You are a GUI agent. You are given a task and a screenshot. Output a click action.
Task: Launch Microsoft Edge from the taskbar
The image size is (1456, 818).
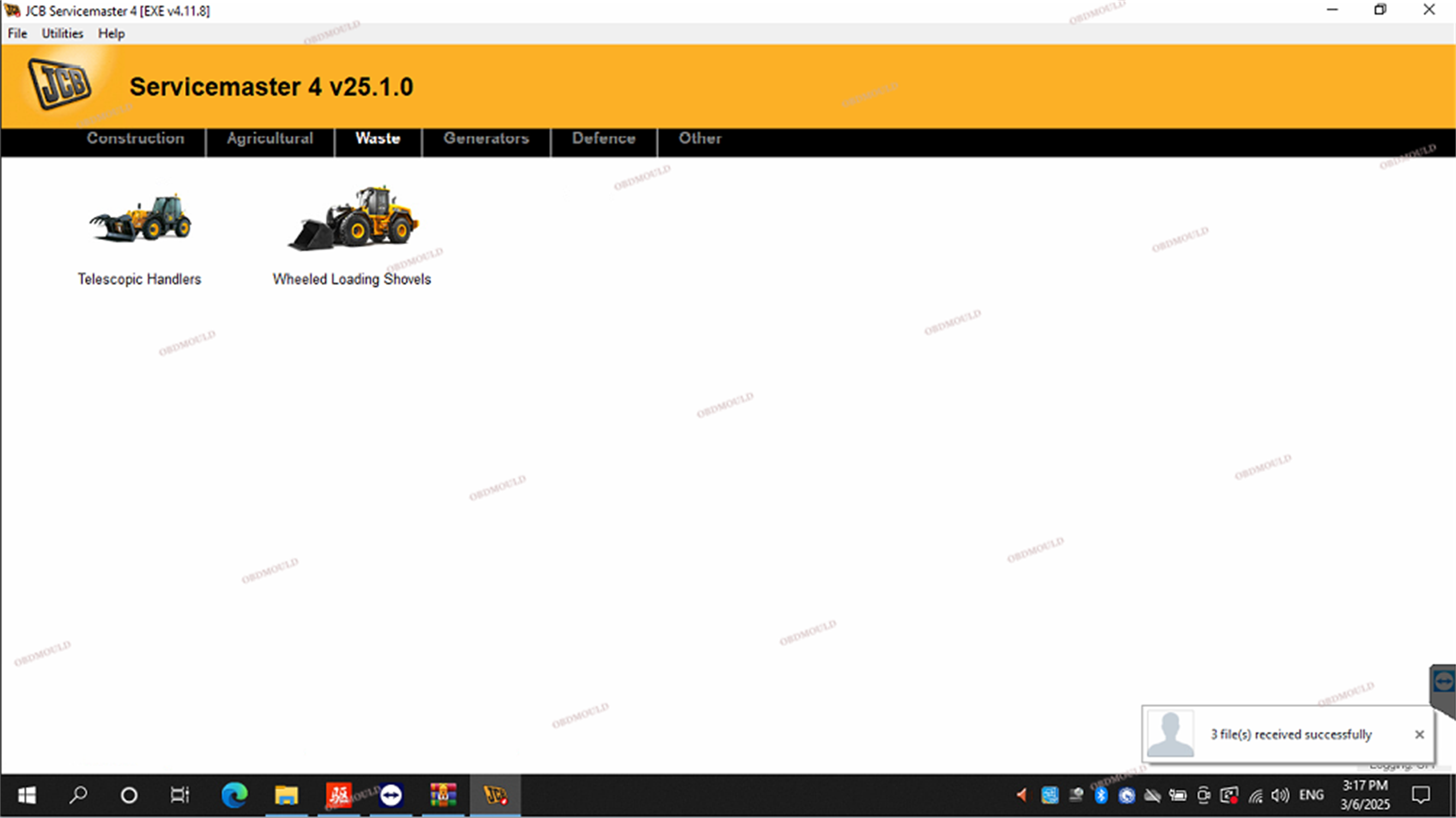pos(234,796)
